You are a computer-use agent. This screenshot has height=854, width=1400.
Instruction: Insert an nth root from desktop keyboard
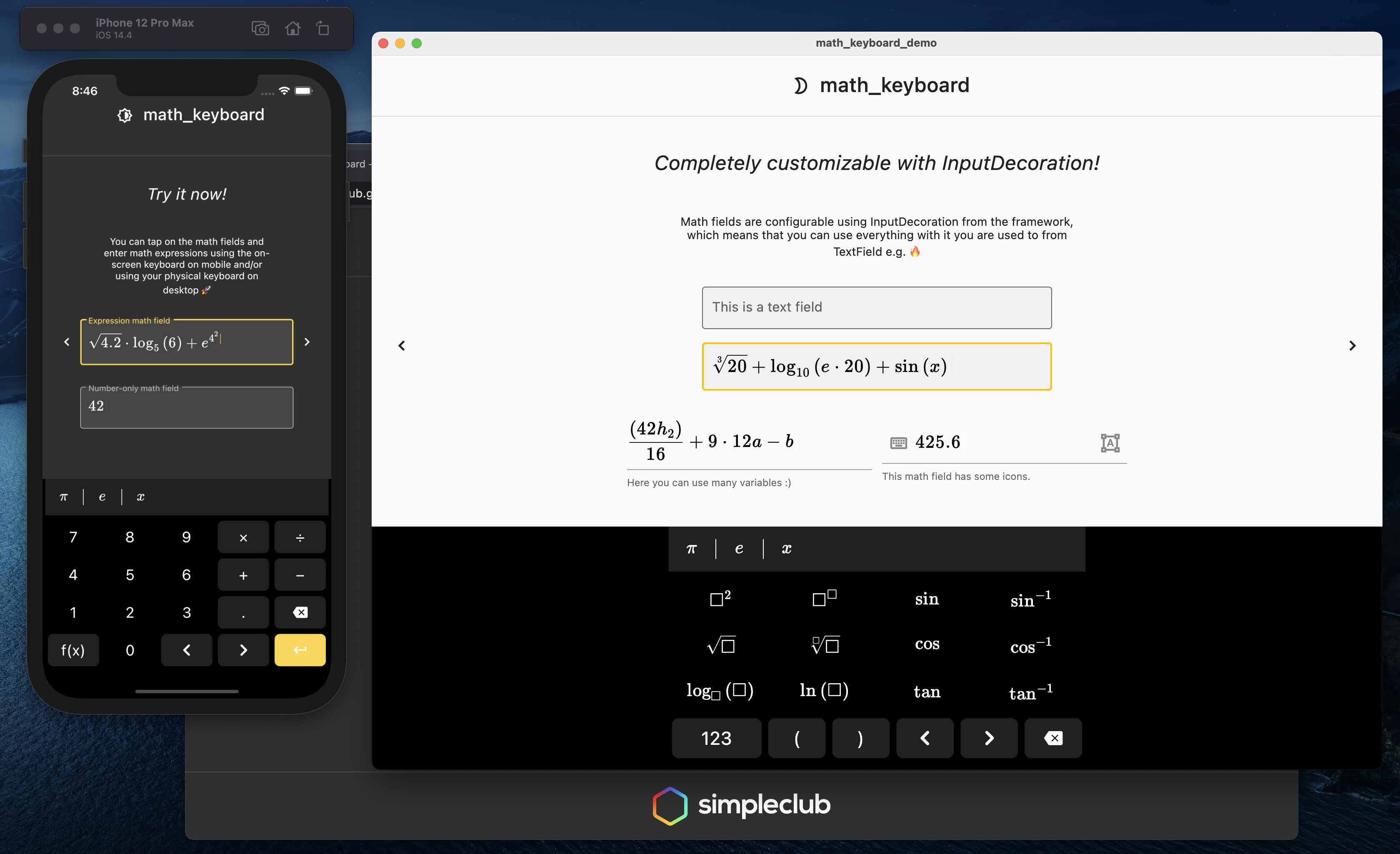pos(825,645)
